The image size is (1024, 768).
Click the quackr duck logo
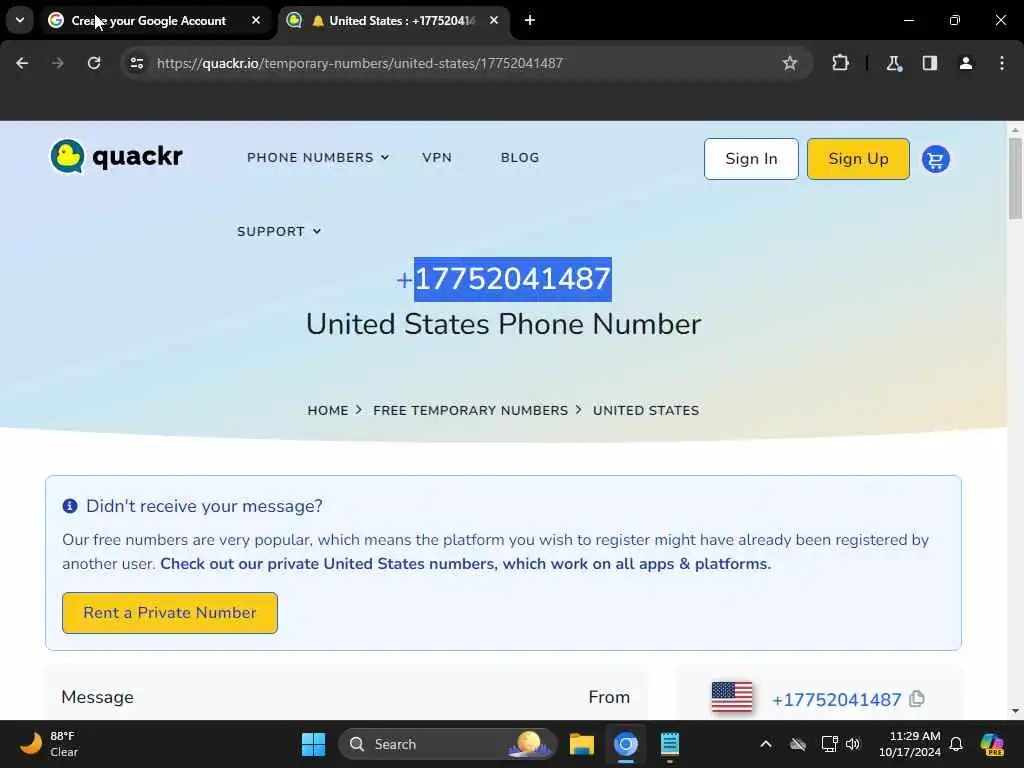click(116, 157)
